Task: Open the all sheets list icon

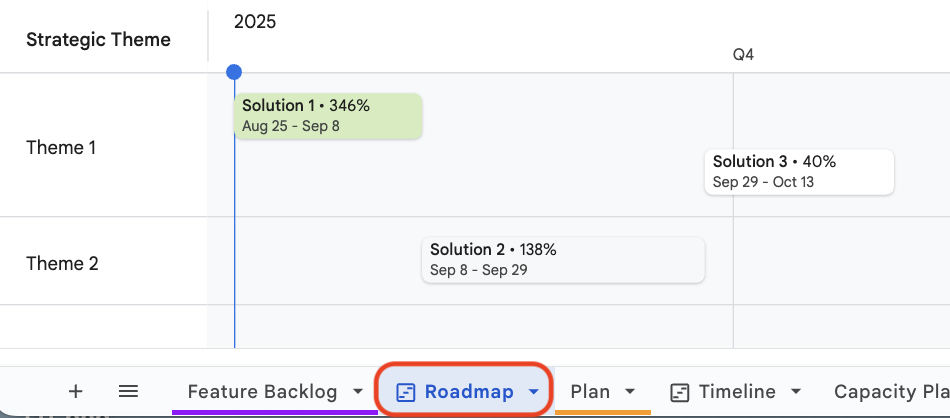Action: 128,391
